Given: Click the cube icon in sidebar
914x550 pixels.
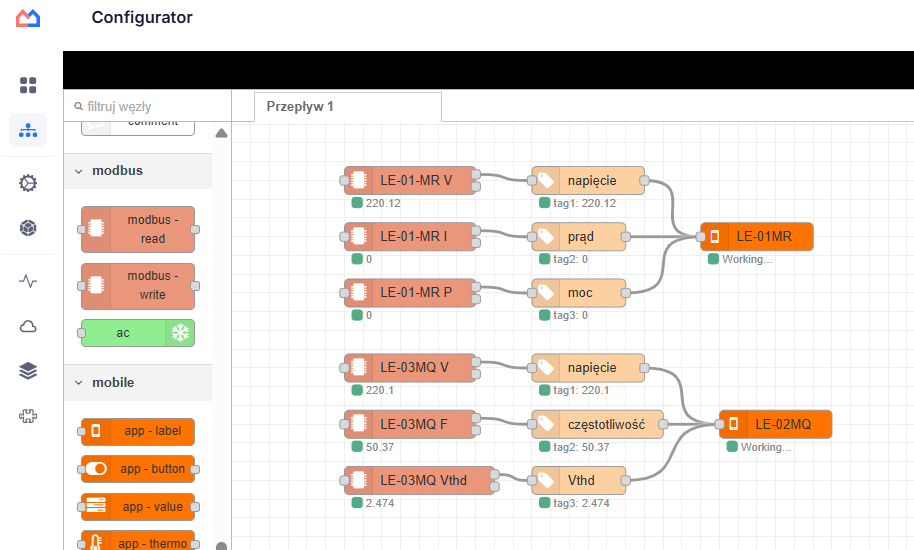Looking at the screenshot, I should coord(28,228).
